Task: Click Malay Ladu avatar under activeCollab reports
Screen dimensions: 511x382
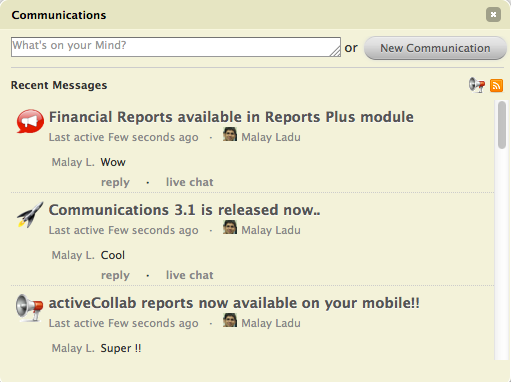Action: tap(230, 320)
